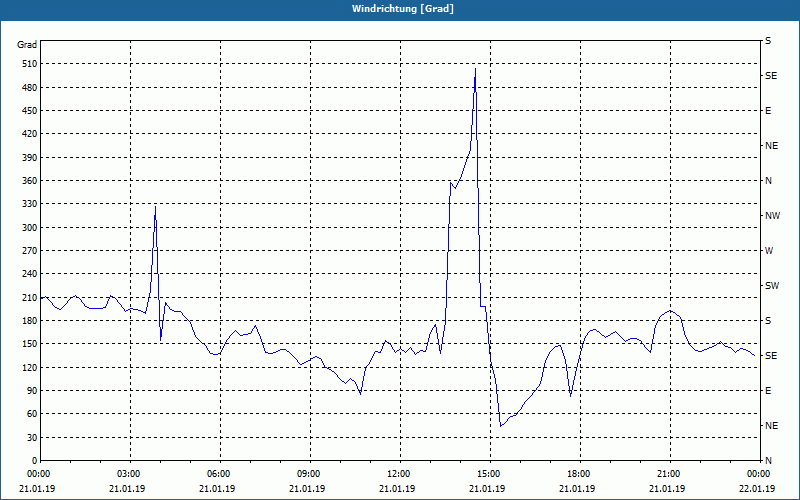Select the y-axis value 240
This screenshot has width=800, height=500.
[x=30, y=274]
